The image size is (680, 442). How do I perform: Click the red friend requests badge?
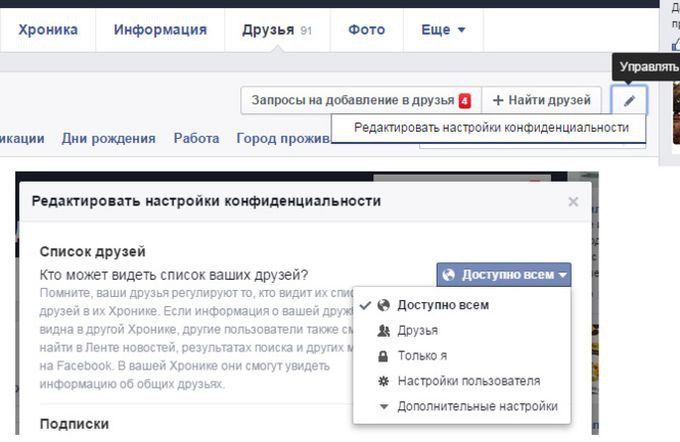point(465,101)
